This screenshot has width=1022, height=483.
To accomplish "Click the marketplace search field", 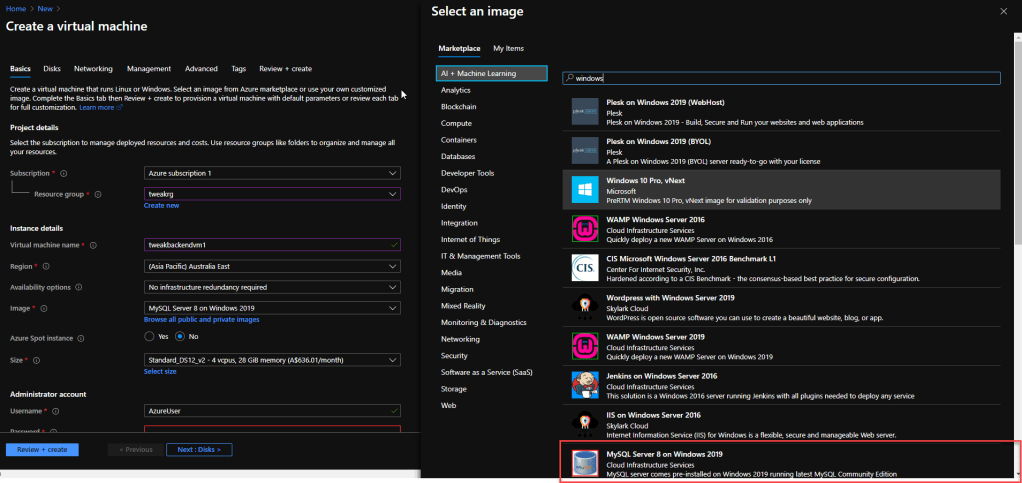I will 781,77.
